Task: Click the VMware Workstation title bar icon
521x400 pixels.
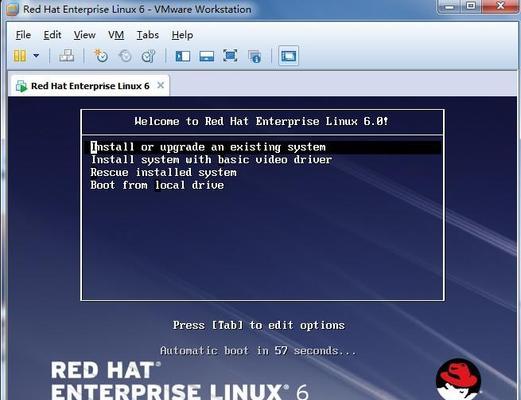Action: 13,9
